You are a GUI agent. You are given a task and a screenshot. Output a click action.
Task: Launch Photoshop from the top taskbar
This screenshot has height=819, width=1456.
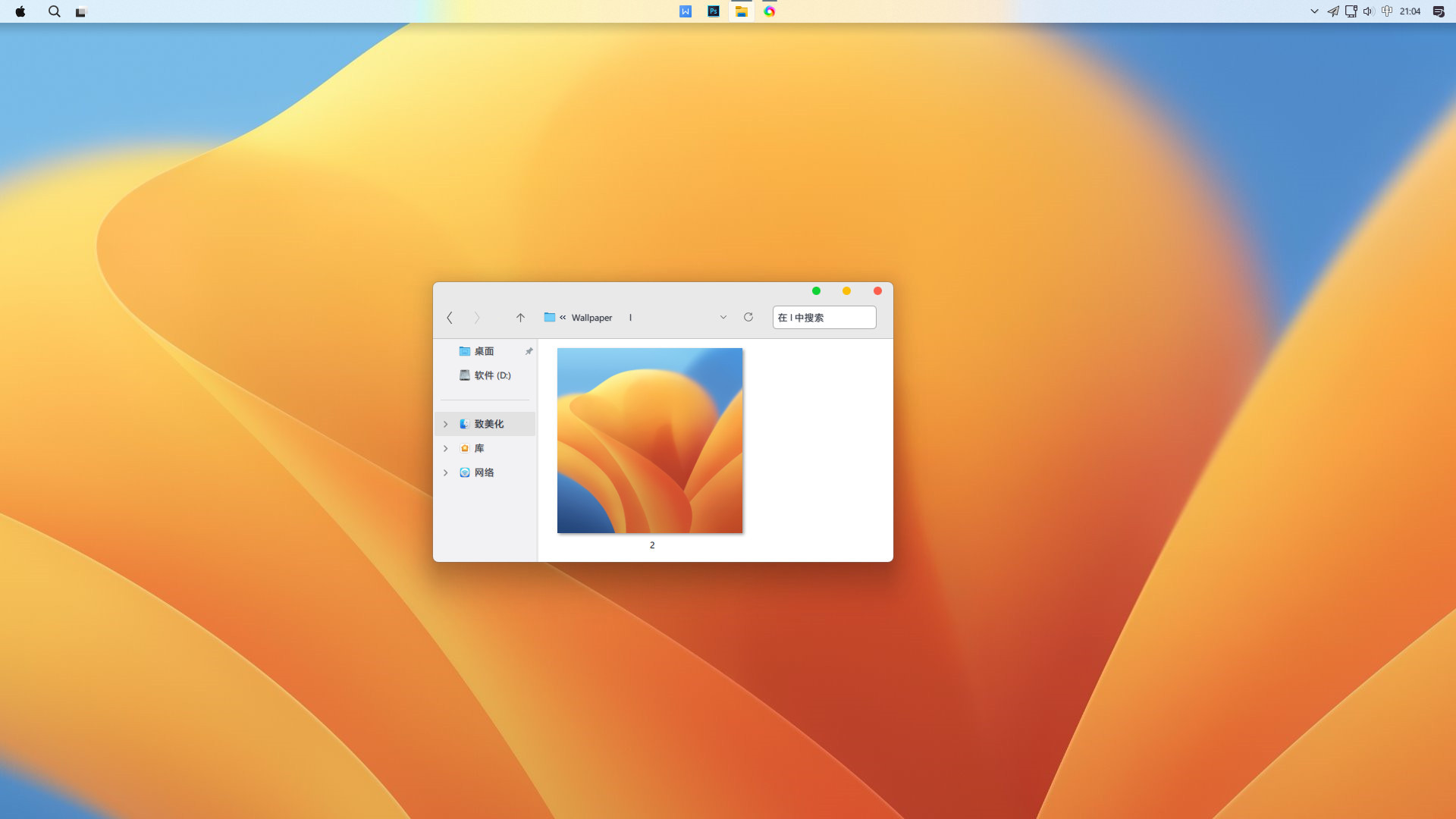pyautogui.click(x=714, y=11)
